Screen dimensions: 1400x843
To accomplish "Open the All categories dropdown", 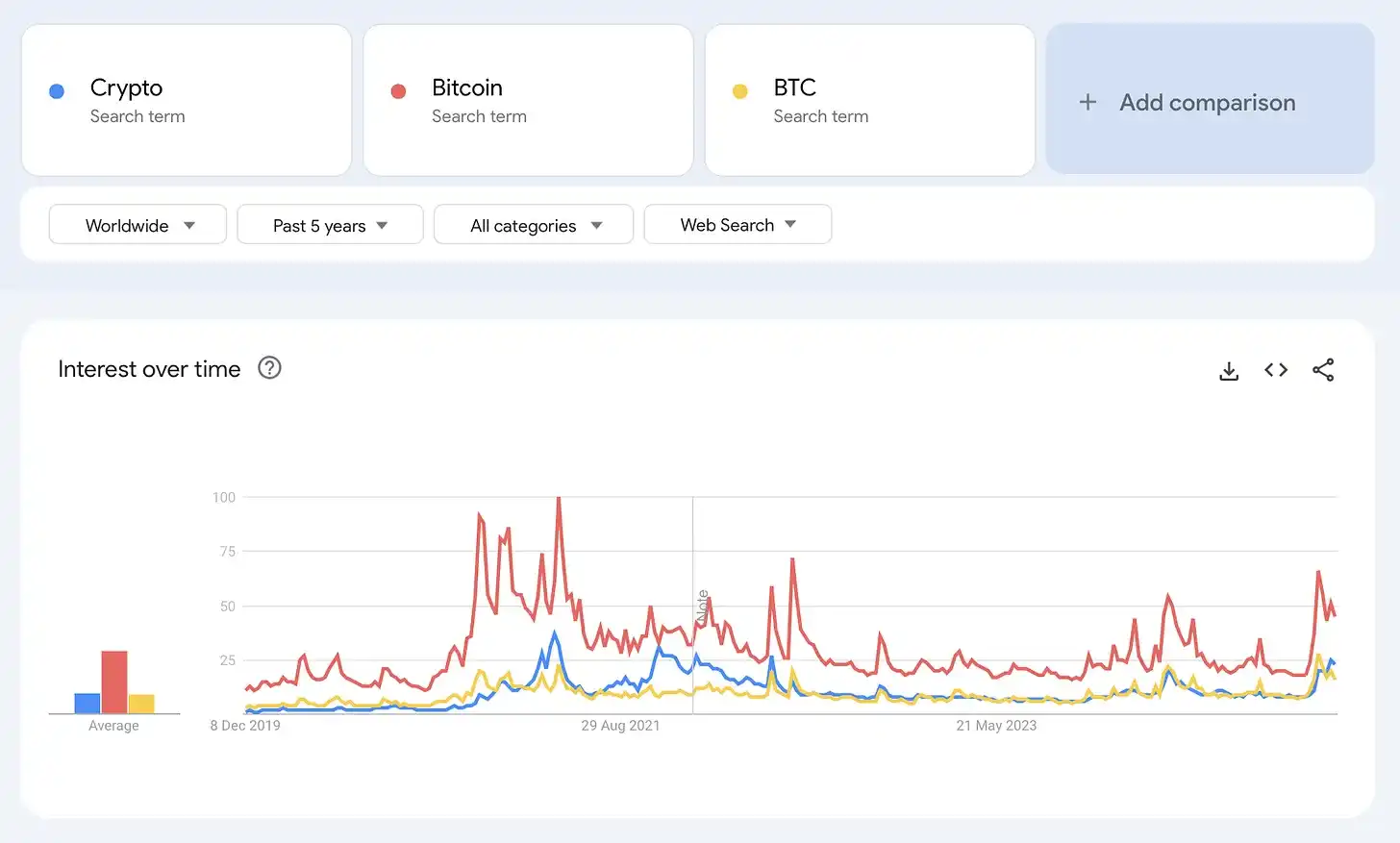I will point(534,225).
